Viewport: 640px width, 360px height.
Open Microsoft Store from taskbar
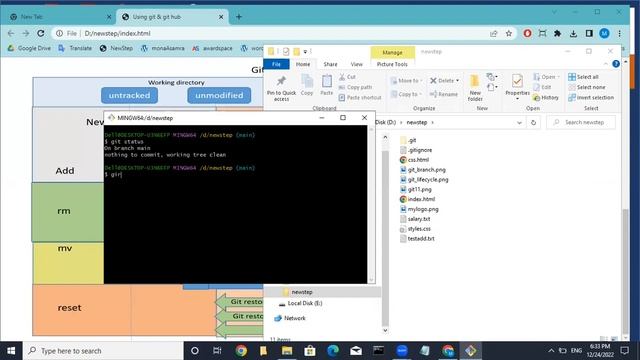[x=310, y=351]
